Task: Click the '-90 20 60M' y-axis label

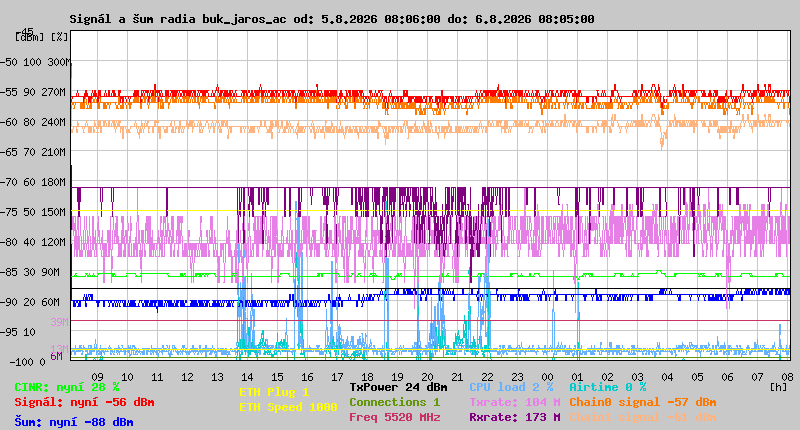Action: [x=30, y=302]
